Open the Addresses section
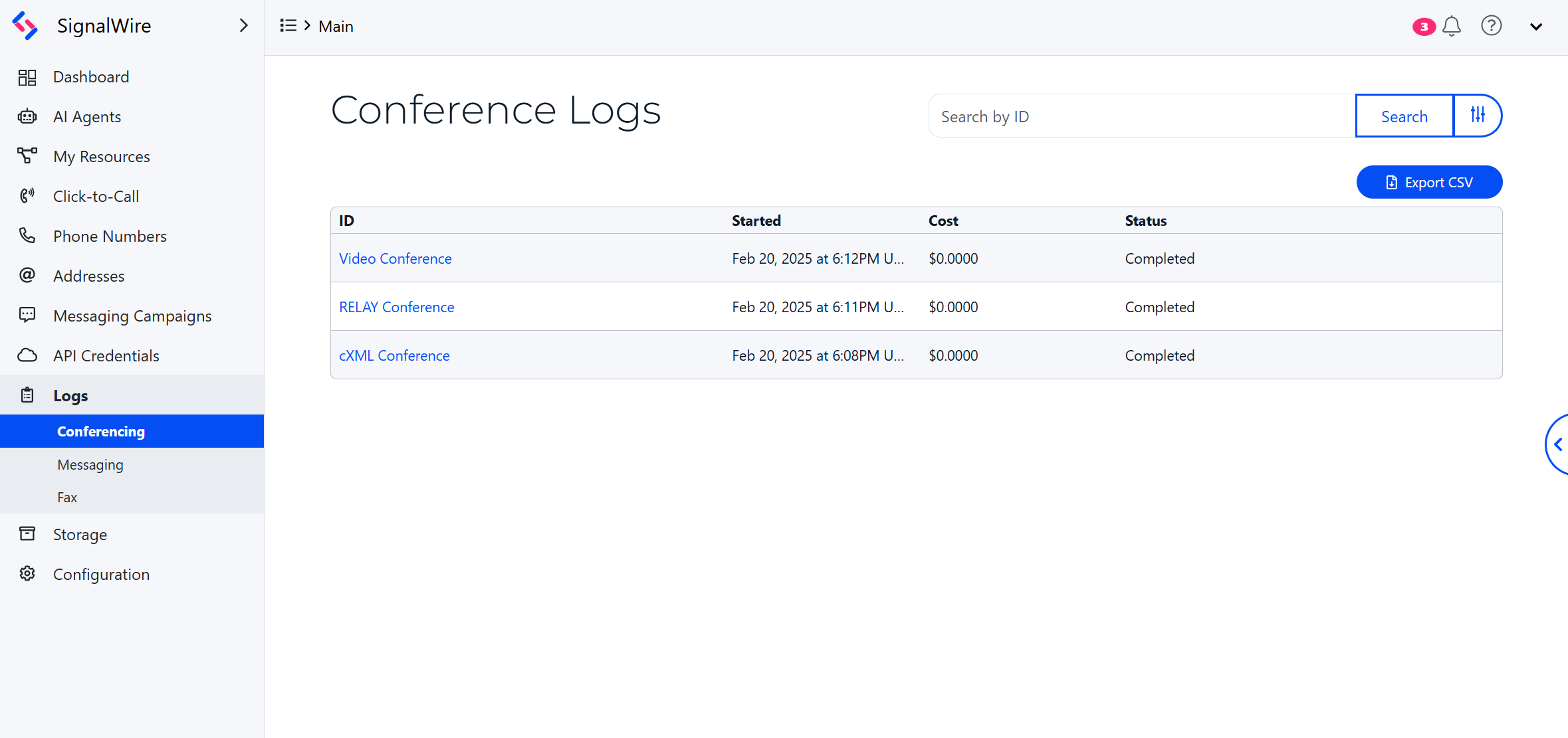 pyautogui.click(x=88, y=276)
